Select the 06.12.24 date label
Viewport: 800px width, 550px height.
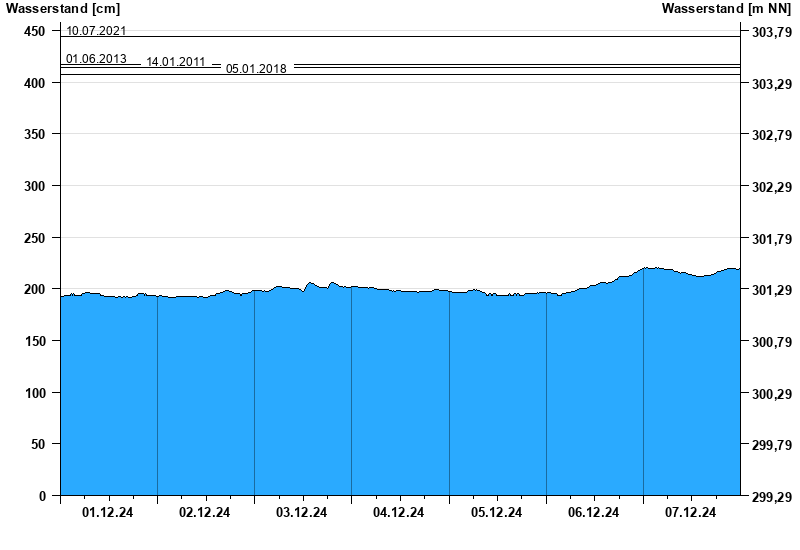point(594,513)
